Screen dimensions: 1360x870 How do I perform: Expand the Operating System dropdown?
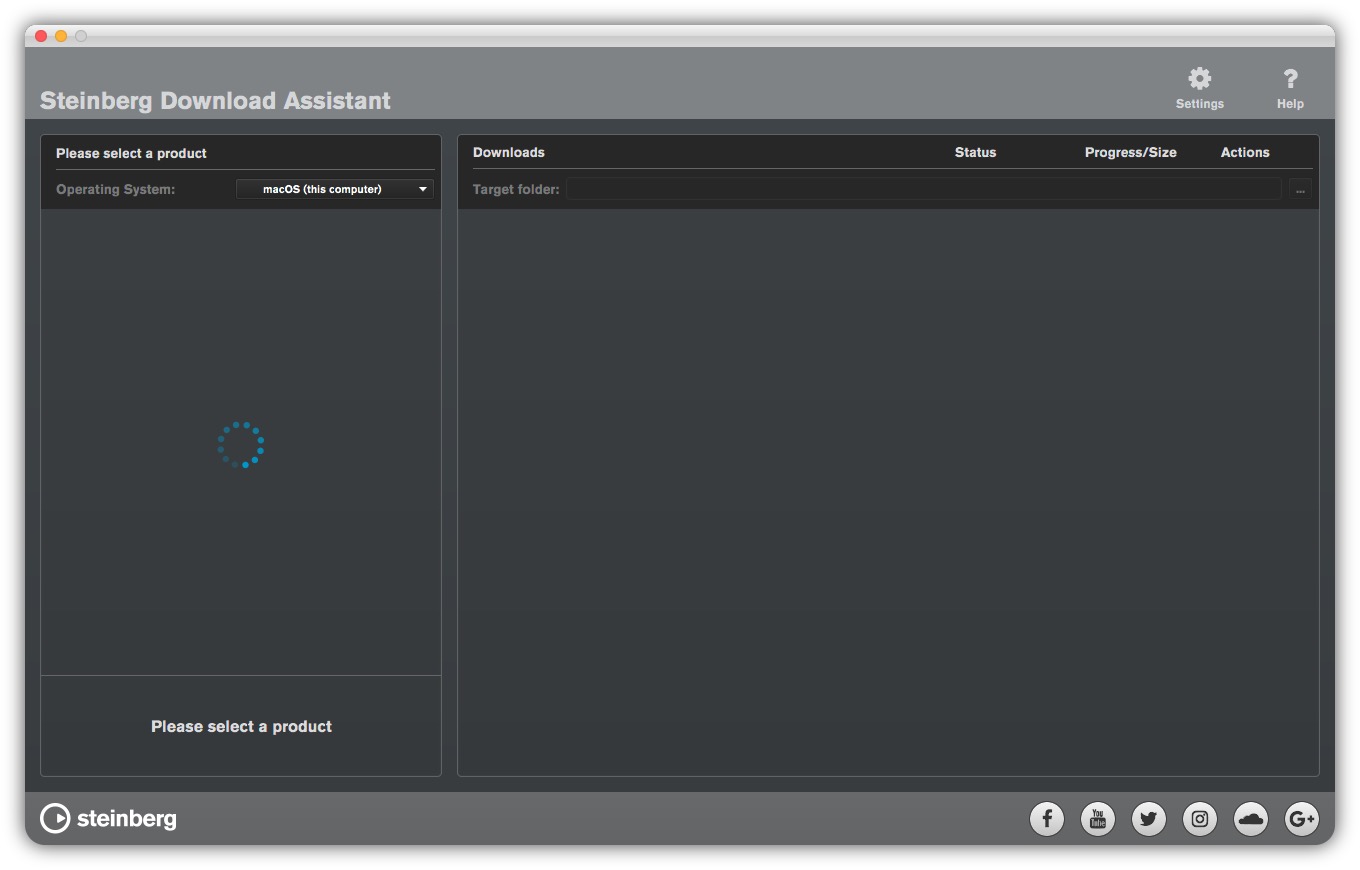335,189
